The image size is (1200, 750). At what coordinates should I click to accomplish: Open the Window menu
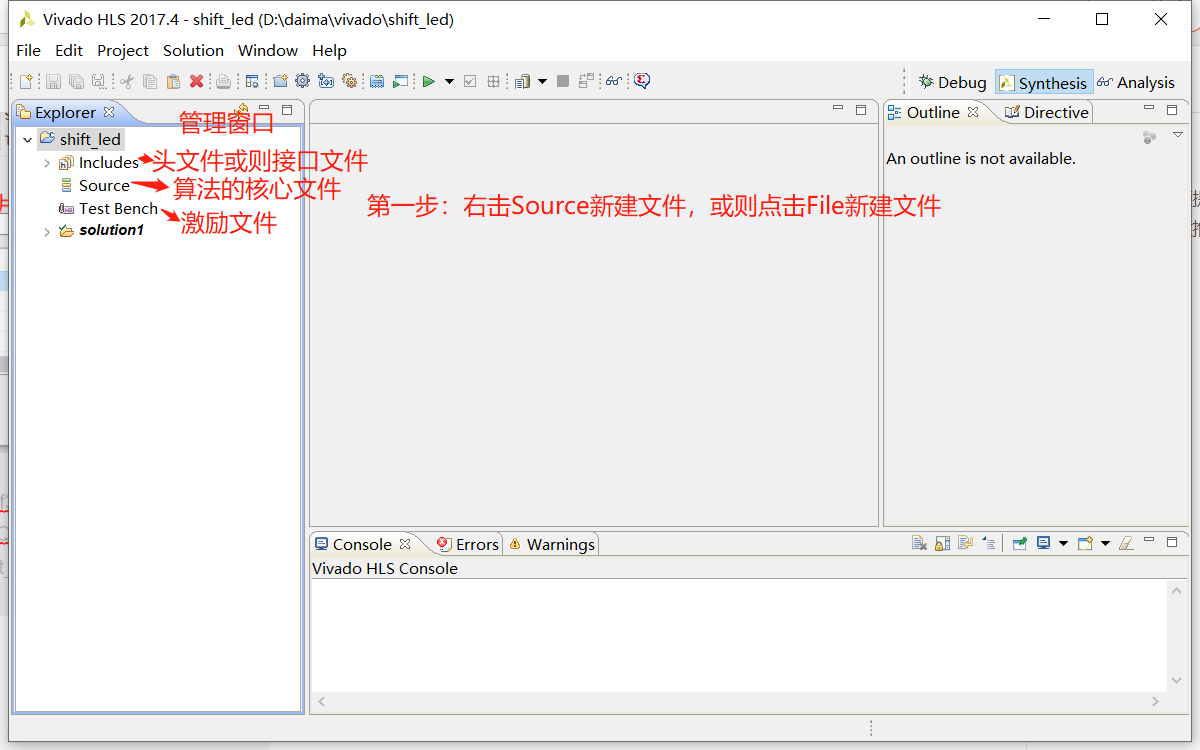268,50
